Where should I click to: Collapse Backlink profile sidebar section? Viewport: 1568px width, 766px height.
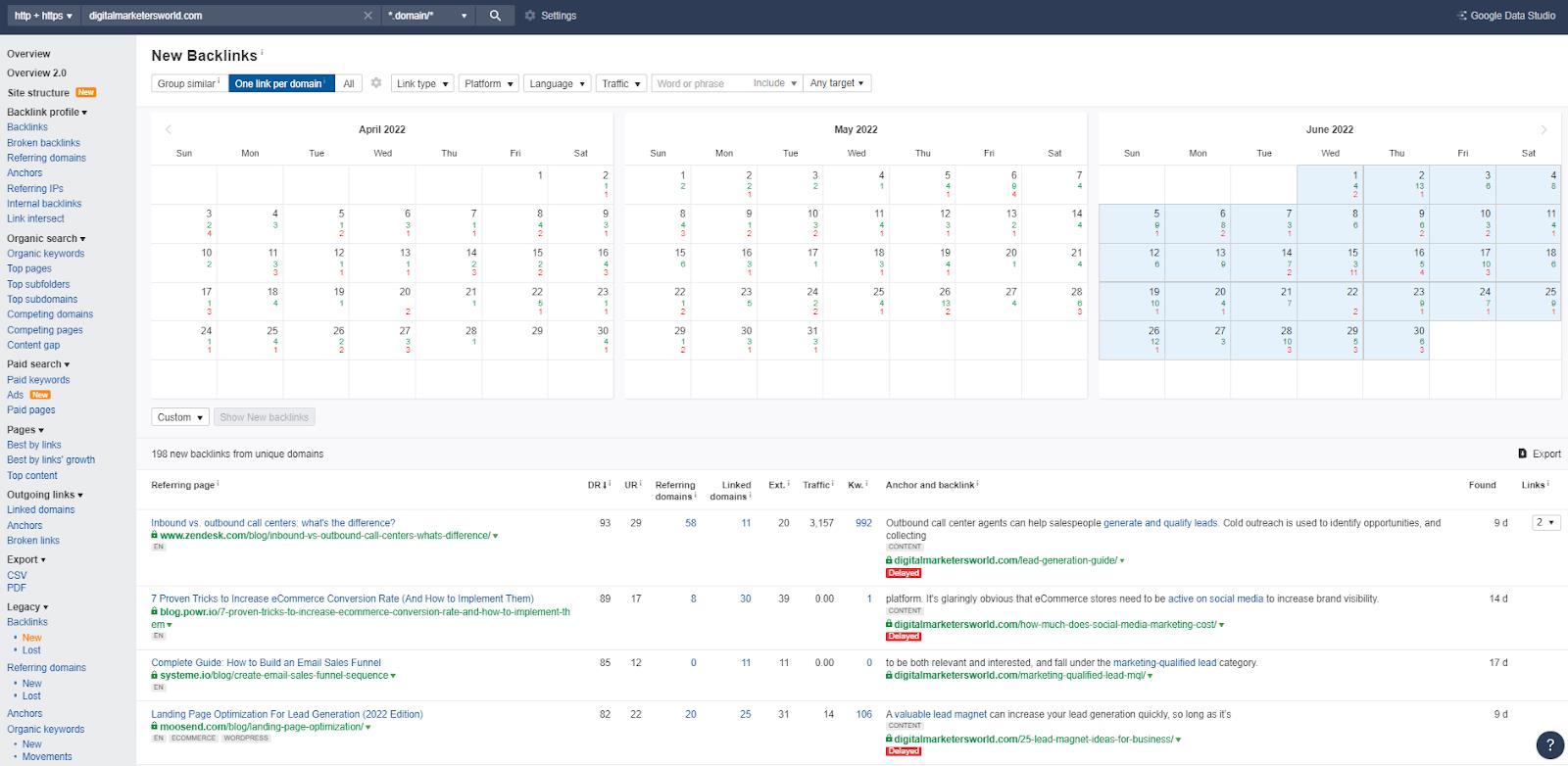[x=47, y=112]
